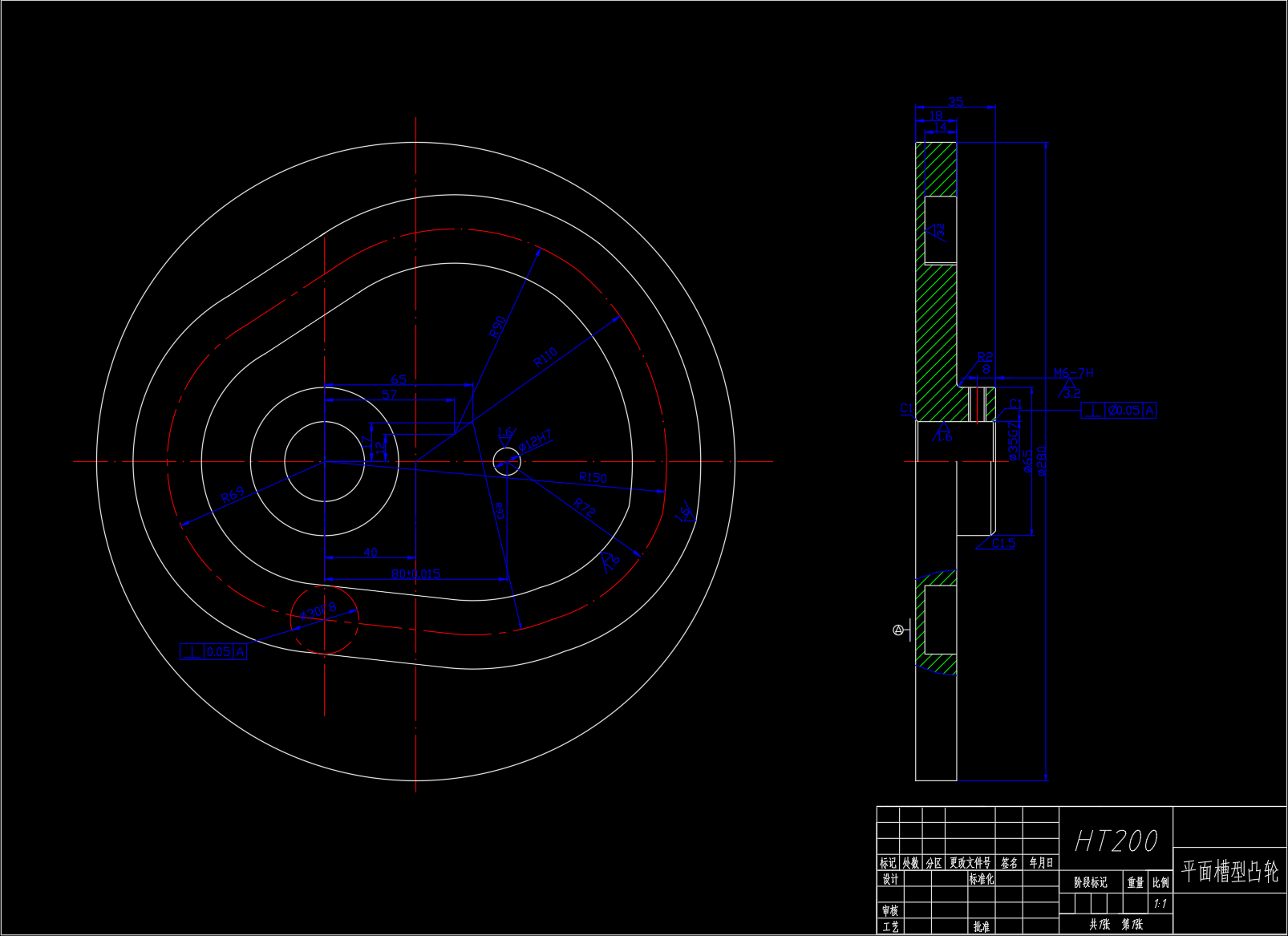
Task: Select the 35 width dimension text
Action: point(955,102)
